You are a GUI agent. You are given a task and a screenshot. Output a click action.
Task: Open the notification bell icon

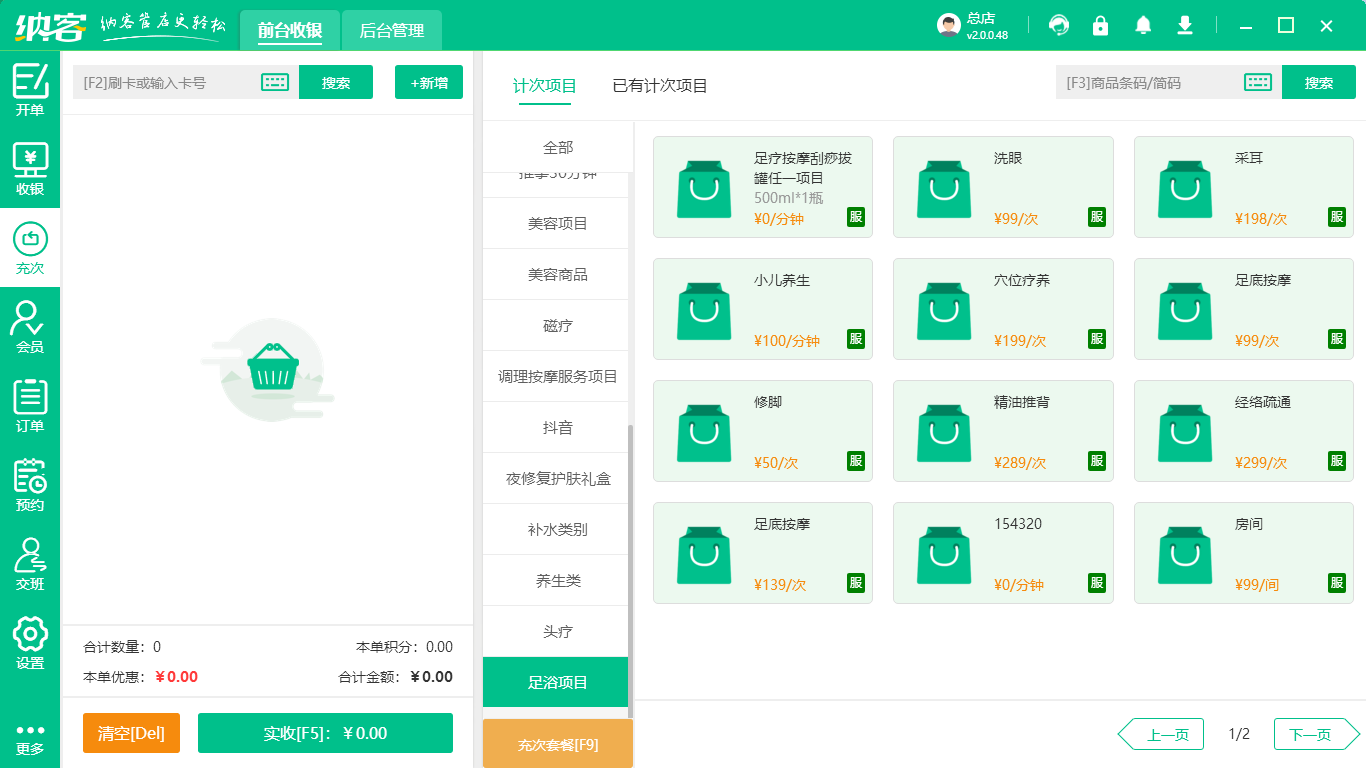(1142, 25)
